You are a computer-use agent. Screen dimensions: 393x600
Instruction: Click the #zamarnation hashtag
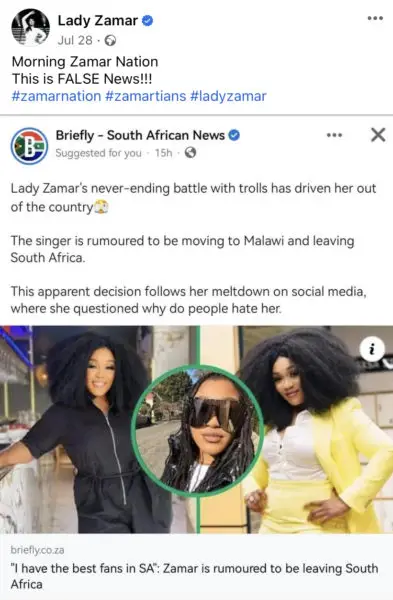click(56, 96)
